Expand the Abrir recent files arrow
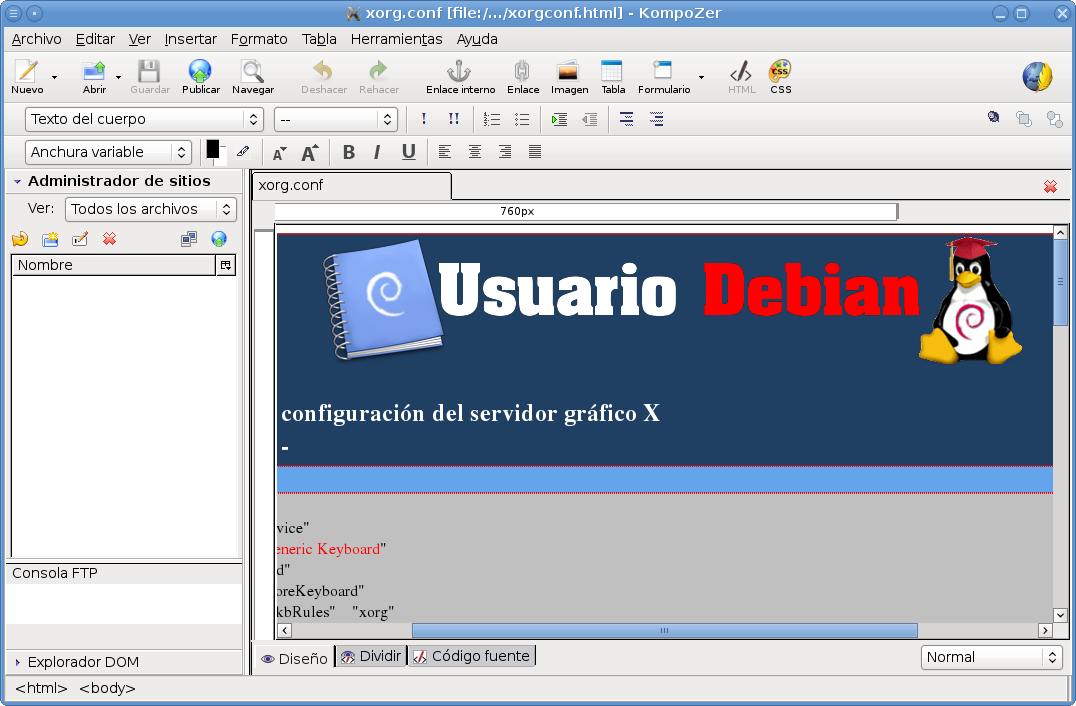This screenshot has height=706, width=1076. click(x=119, y=77)
